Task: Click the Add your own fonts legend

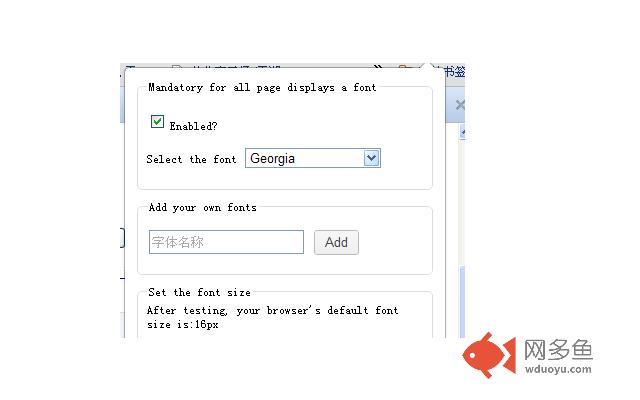Action: tap(203, 207)
